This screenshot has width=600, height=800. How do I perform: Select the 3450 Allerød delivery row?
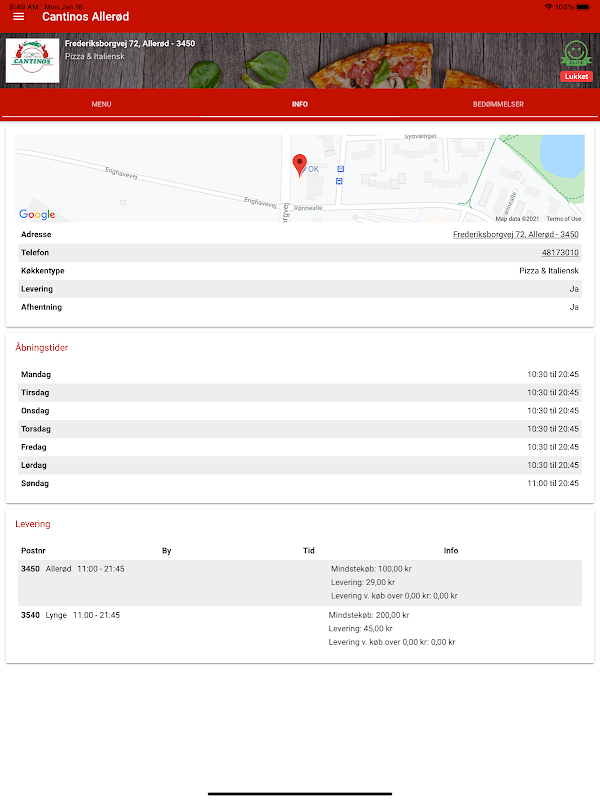click(x=300, y=583)
